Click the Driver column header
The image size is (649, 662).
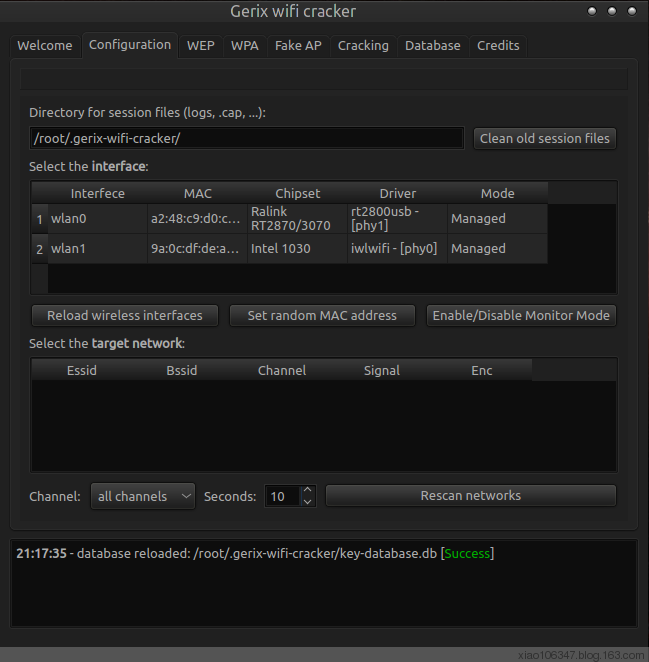pyautogui.click(x=398, y=193)
